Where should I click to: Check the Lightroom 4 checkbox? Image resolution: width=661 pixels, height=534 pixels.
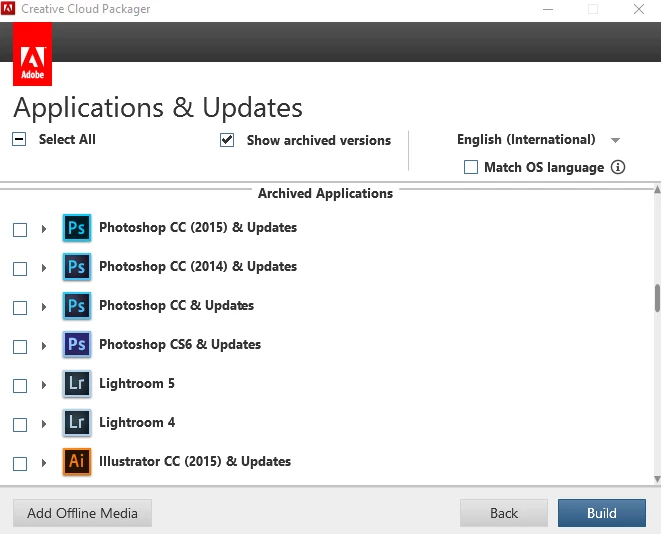(20, 425)
